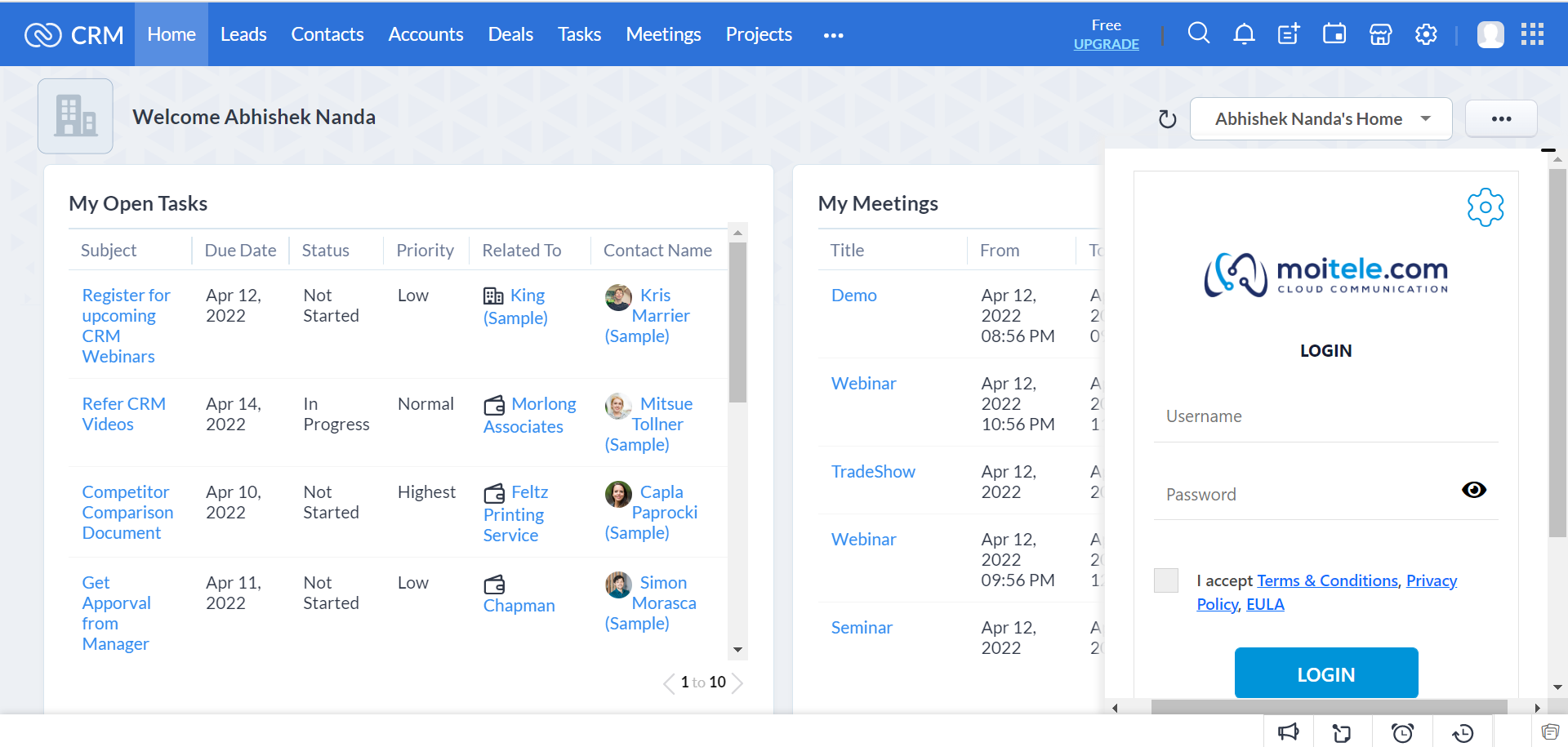
Task: Check the accept terms checkbox
Action: [1166, 580]
